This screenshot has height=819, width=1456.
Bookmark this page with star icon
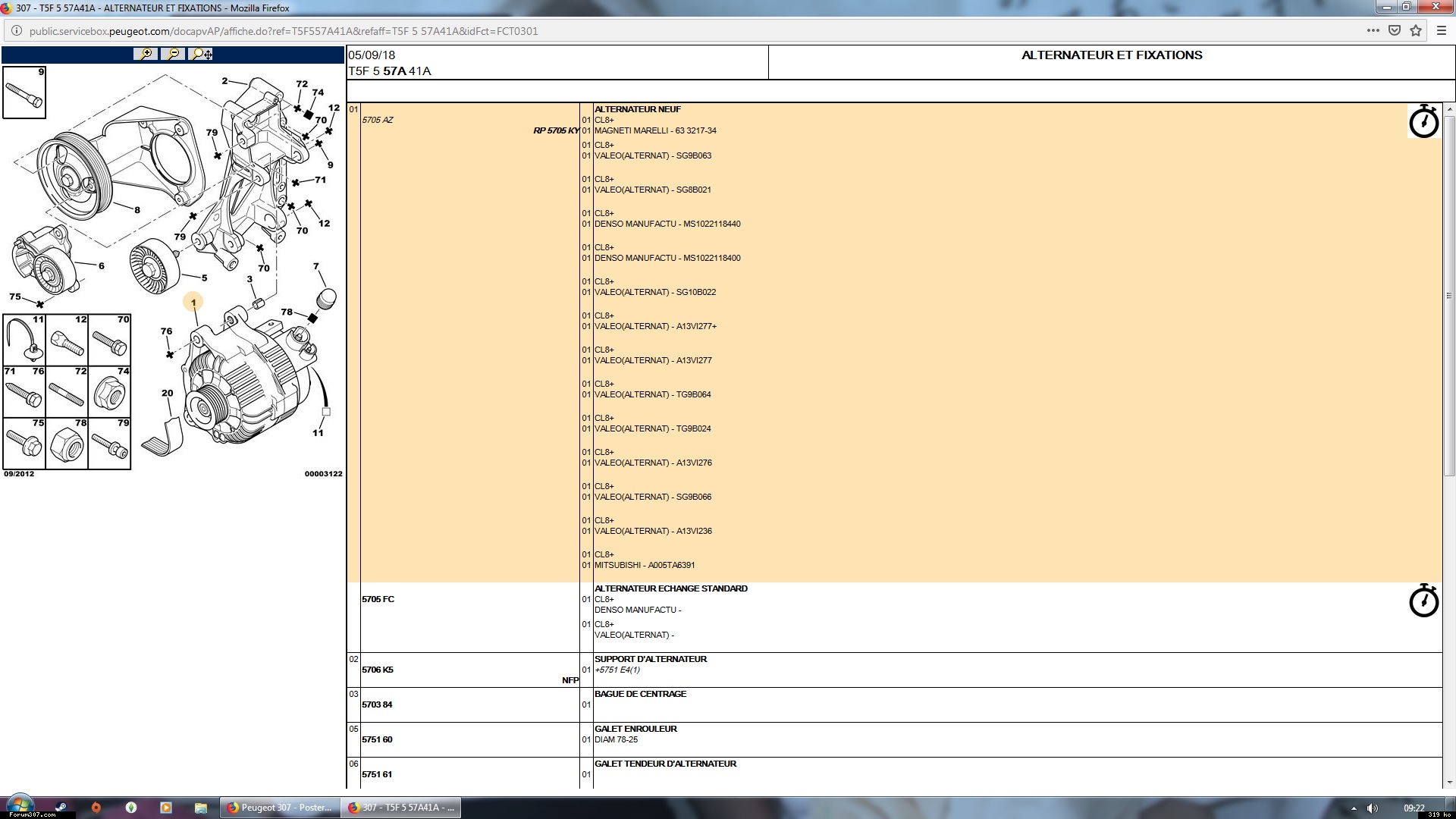point(1416,31)
